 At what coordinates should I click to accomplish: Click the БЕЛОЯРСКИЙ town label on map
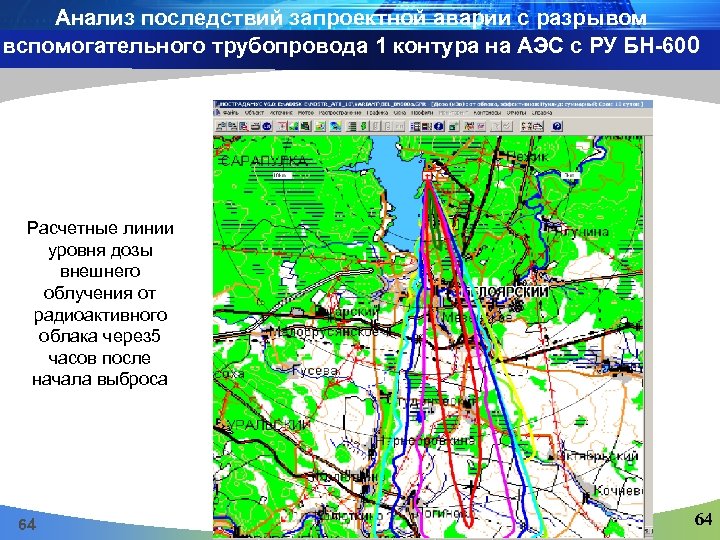click(505, 291)
